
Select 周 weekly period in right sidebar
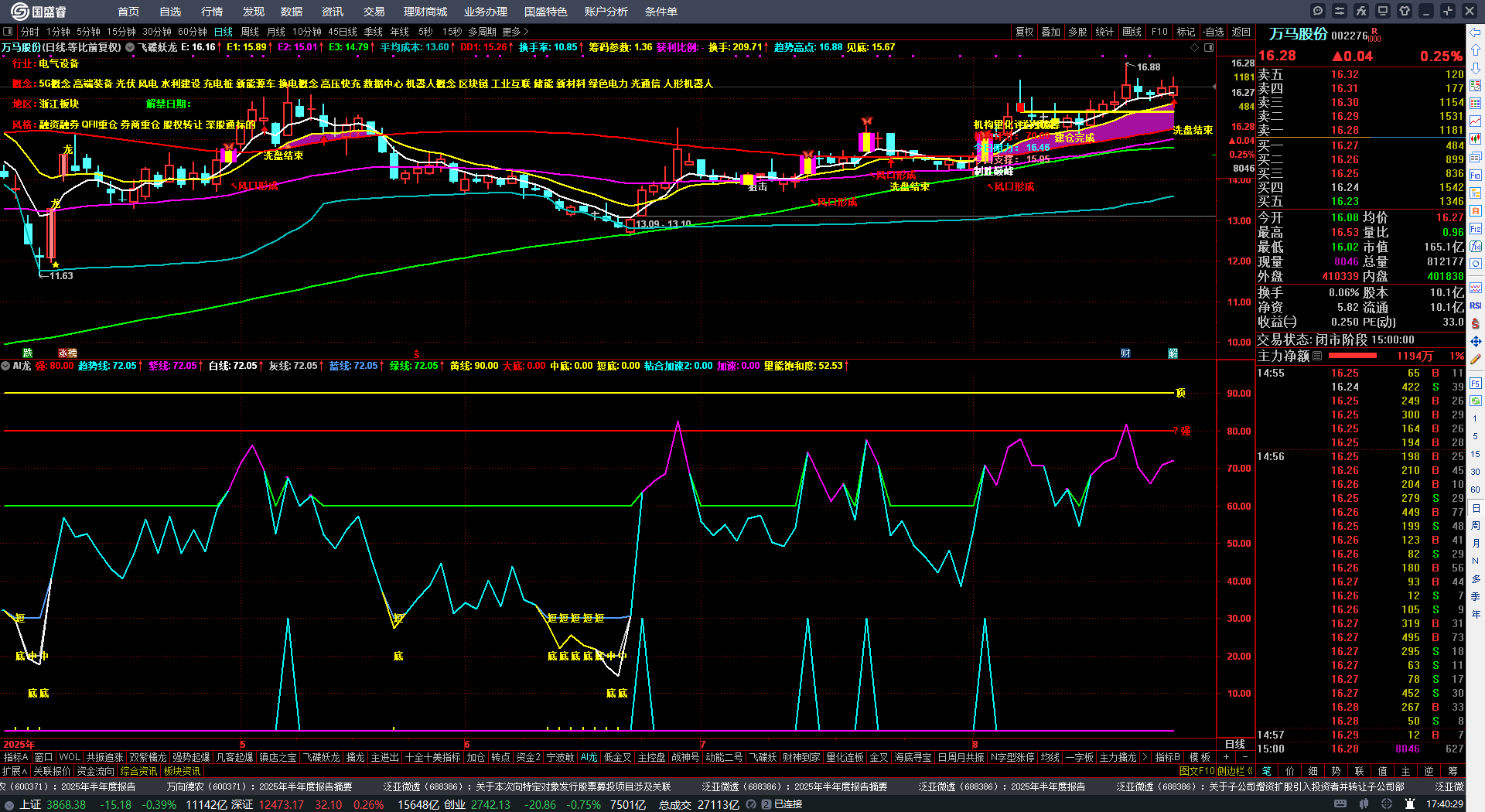click(x=1476, y=525)
